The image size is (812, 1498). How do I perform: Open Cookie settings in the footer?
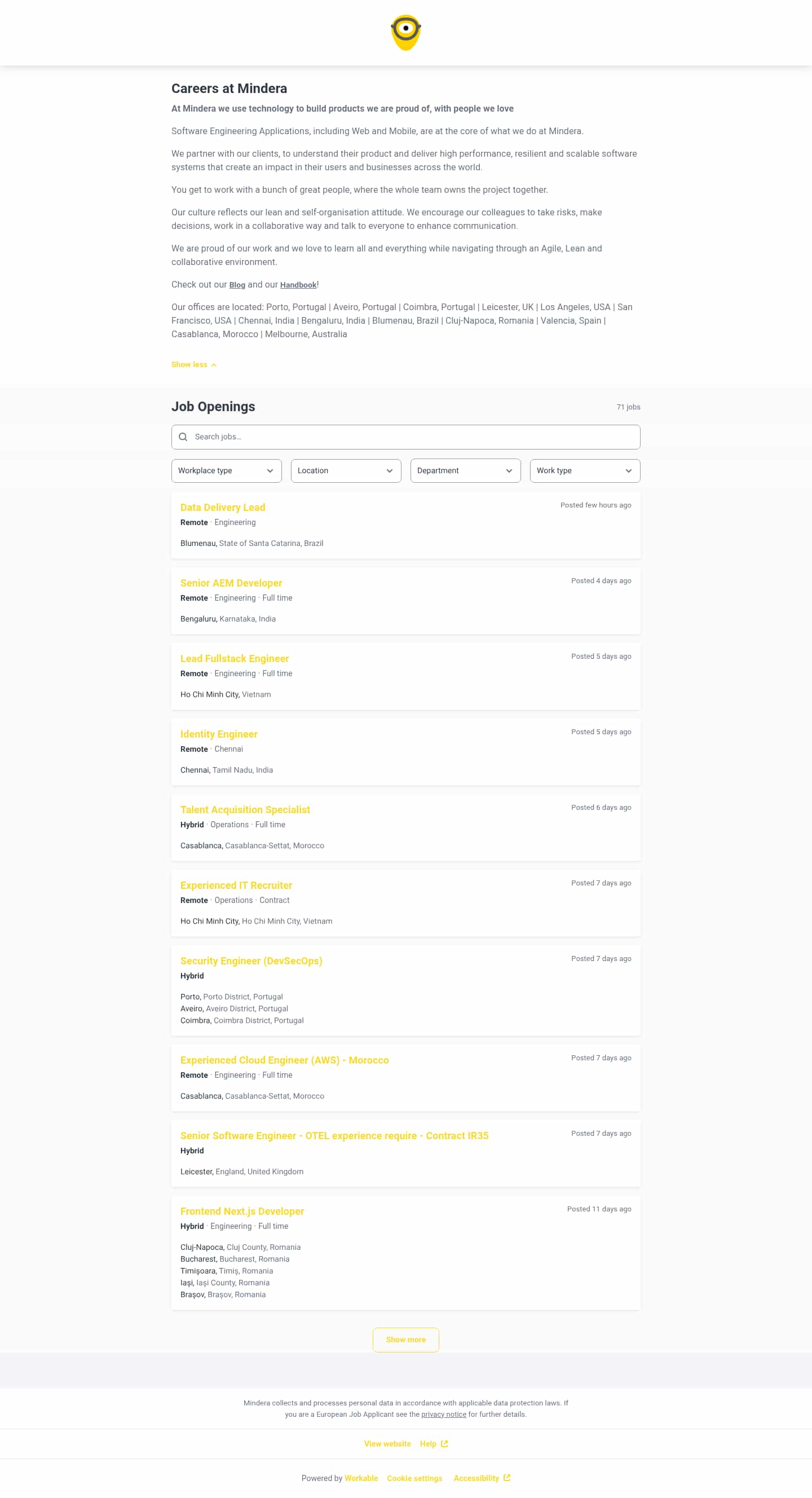point(414,1478)
